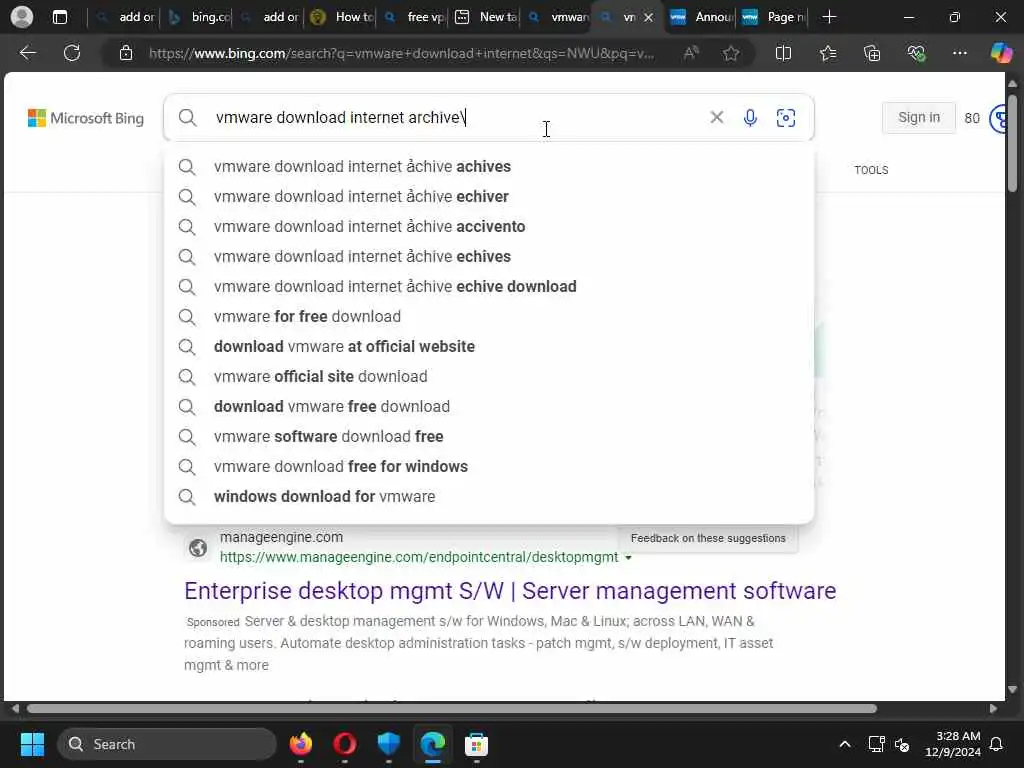The height and width of the screenshot is (768, 1024).
Task: Select 'download vmware free download' suggestion
Action: (489, 407)
